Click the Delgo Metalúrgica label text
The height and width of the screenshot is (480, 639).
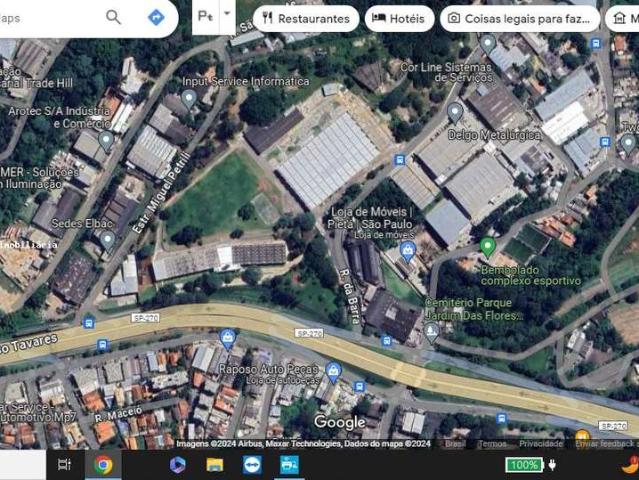pos(494,135)
